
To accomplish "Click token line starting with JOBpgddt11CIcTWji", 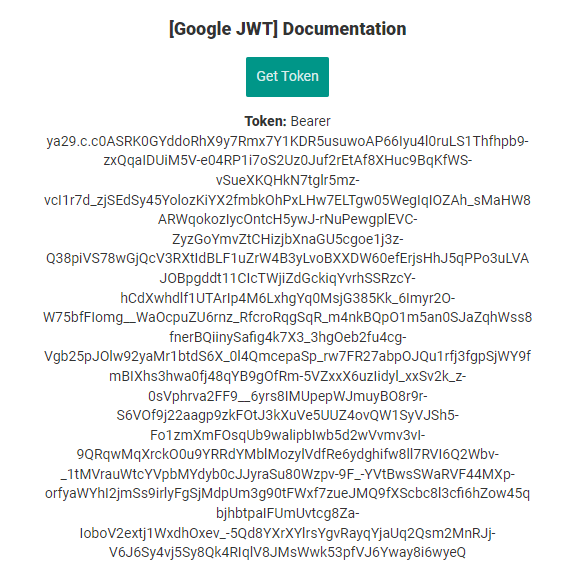I will pos(288,278).
